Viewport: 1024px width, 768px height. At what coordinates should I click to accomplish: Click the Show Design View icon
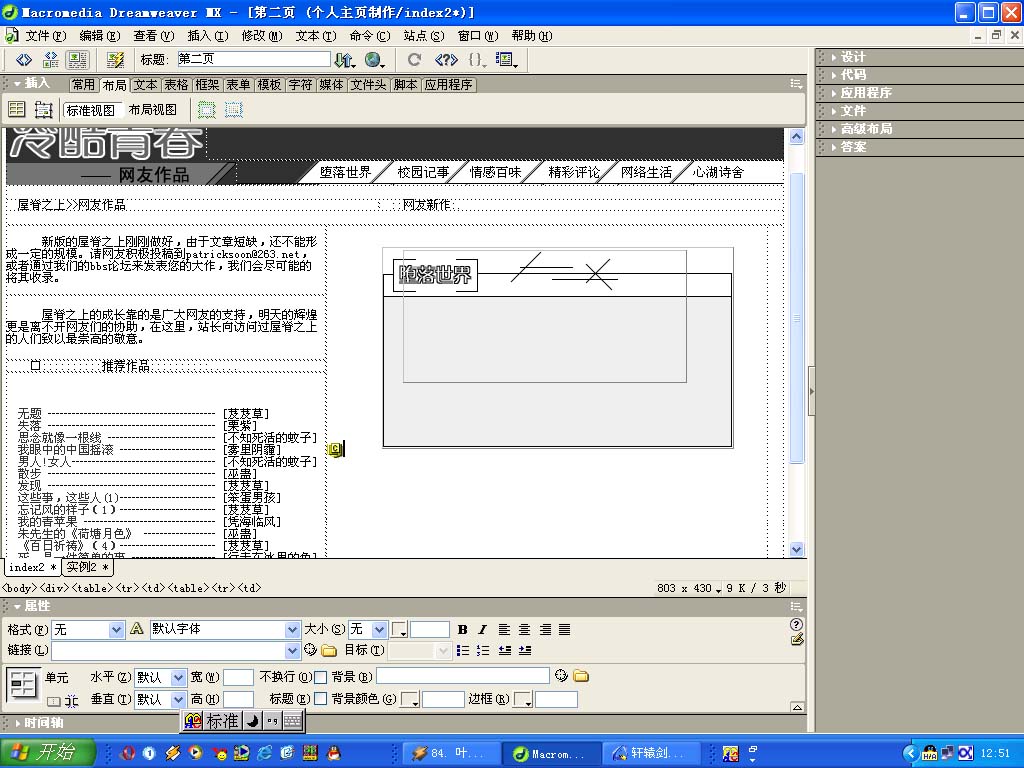pos(77,60)
